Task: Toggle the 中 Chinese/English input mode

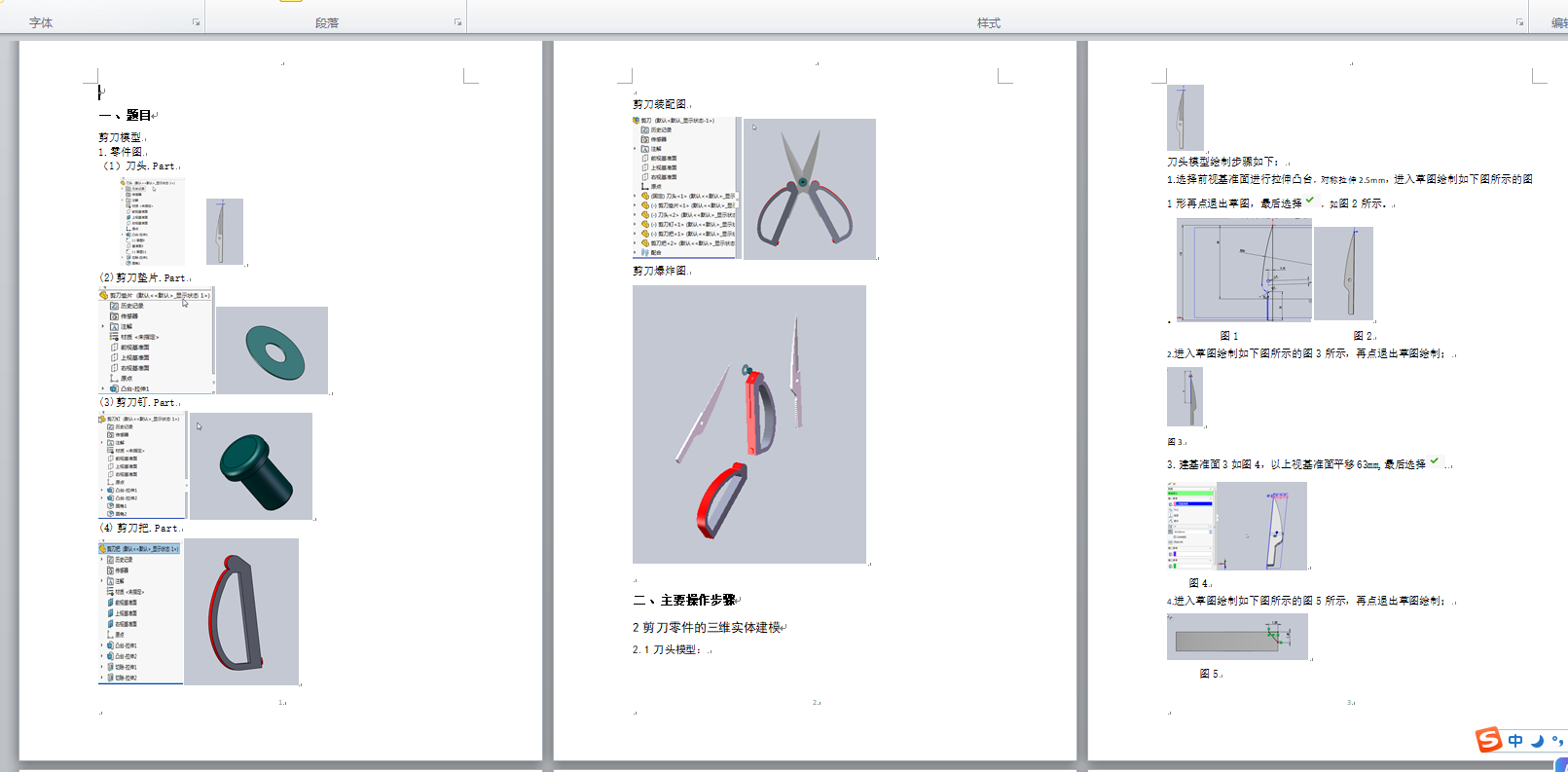Action: pyautogui.click(x=1515, y=741)
